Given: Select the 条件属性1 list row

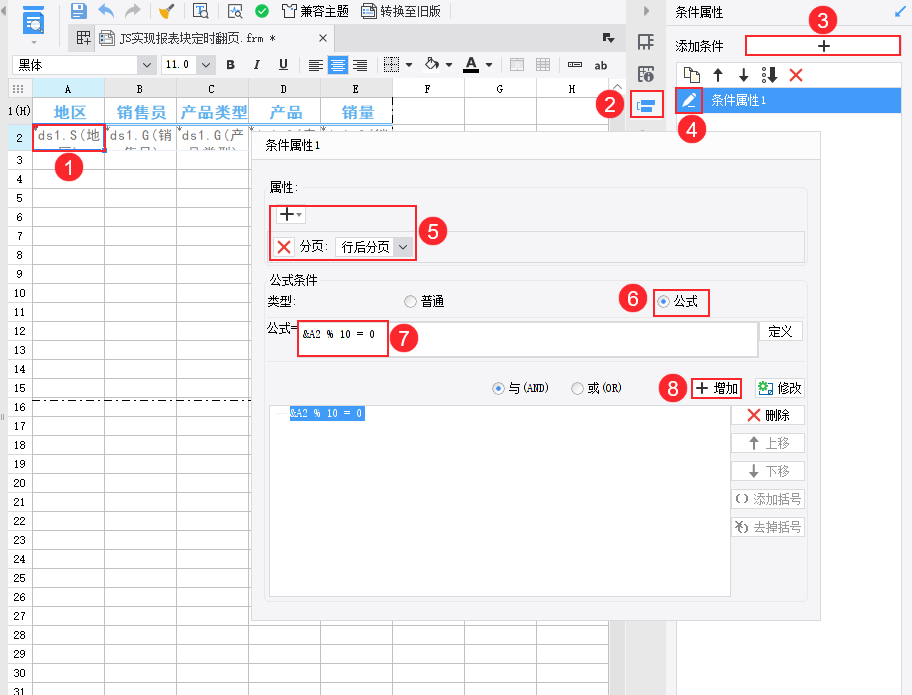Looking at the screenshot, I should [788, 101].
